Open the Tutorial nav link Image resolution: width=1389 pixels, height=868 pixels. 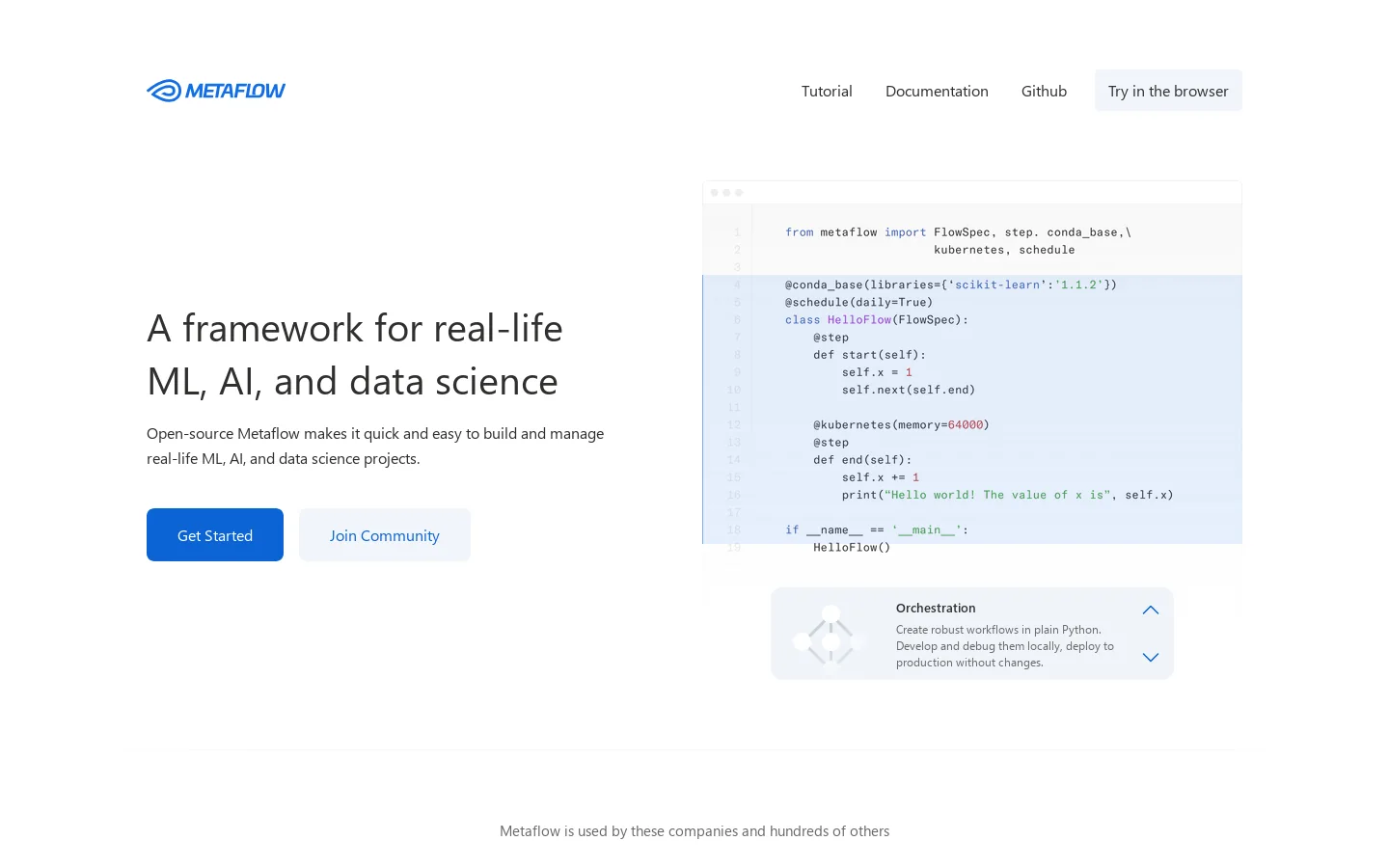827,91
